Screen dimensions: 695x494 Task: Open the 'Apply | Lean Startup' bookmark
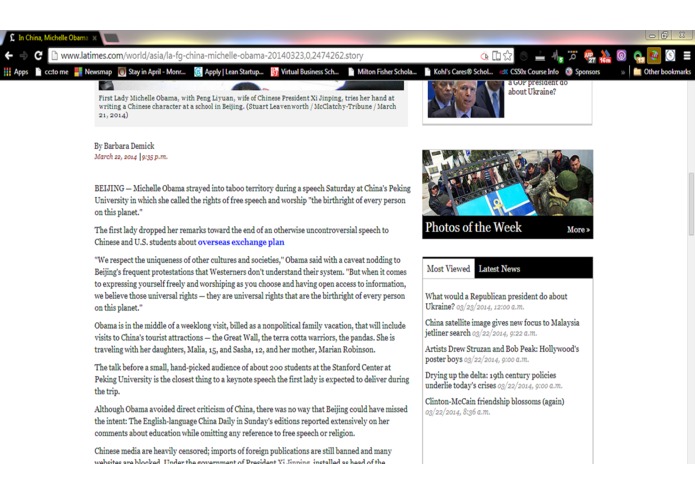pos(229,72)
